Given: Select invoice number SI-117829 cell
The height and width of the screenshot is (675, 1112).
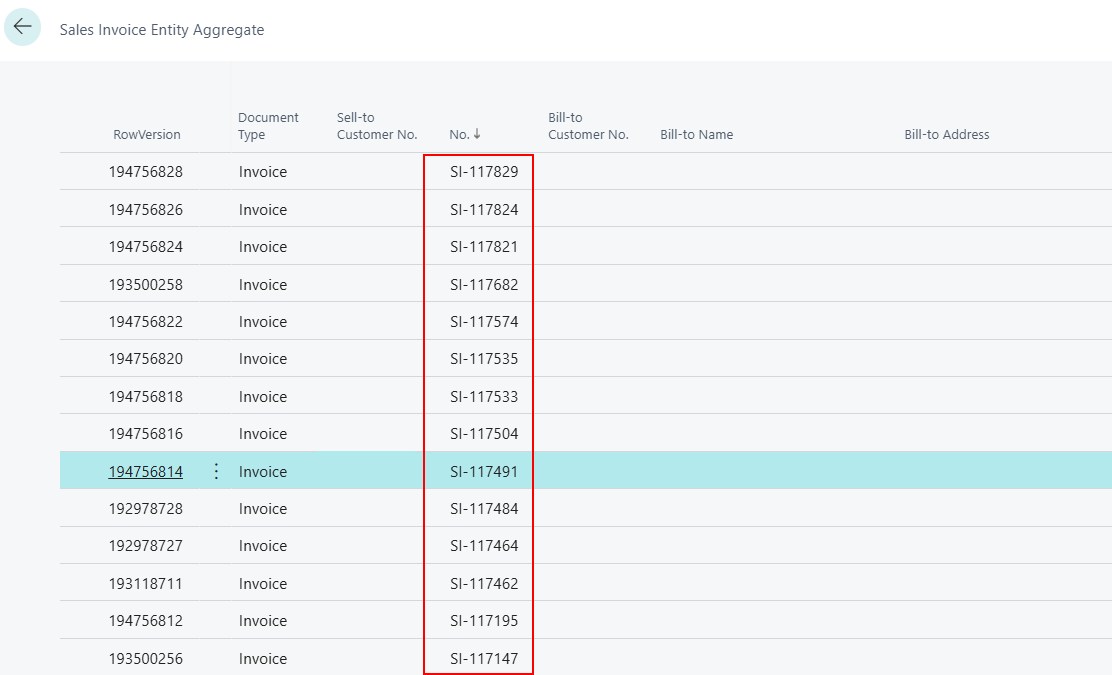Looking at the screenshot, I should pyautogui.click(x=484, y=172).
